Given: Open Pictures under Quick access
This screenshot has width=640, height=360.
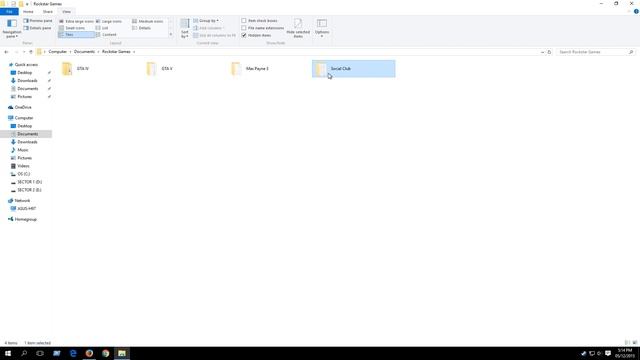Looking at the screenshot, I should [24, 97].
